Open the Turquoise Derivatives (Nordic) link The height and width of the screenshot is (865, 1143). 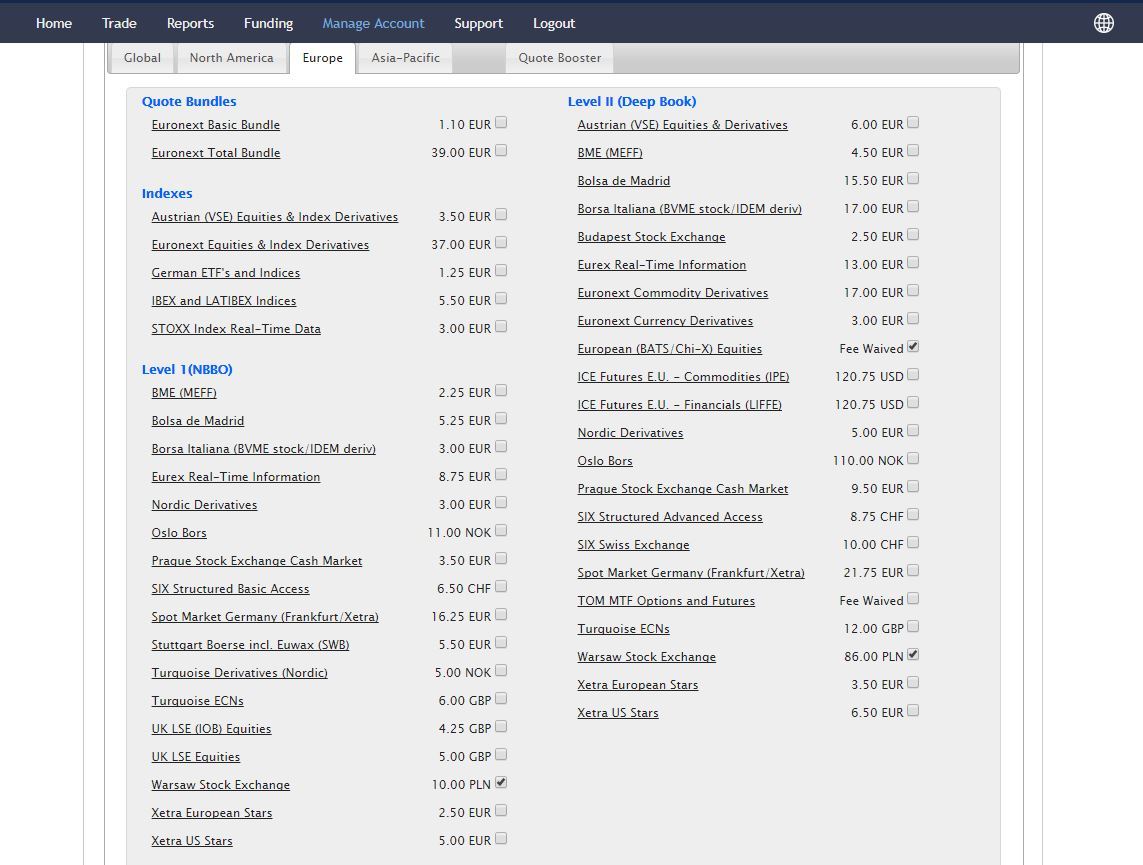point(240,673)
